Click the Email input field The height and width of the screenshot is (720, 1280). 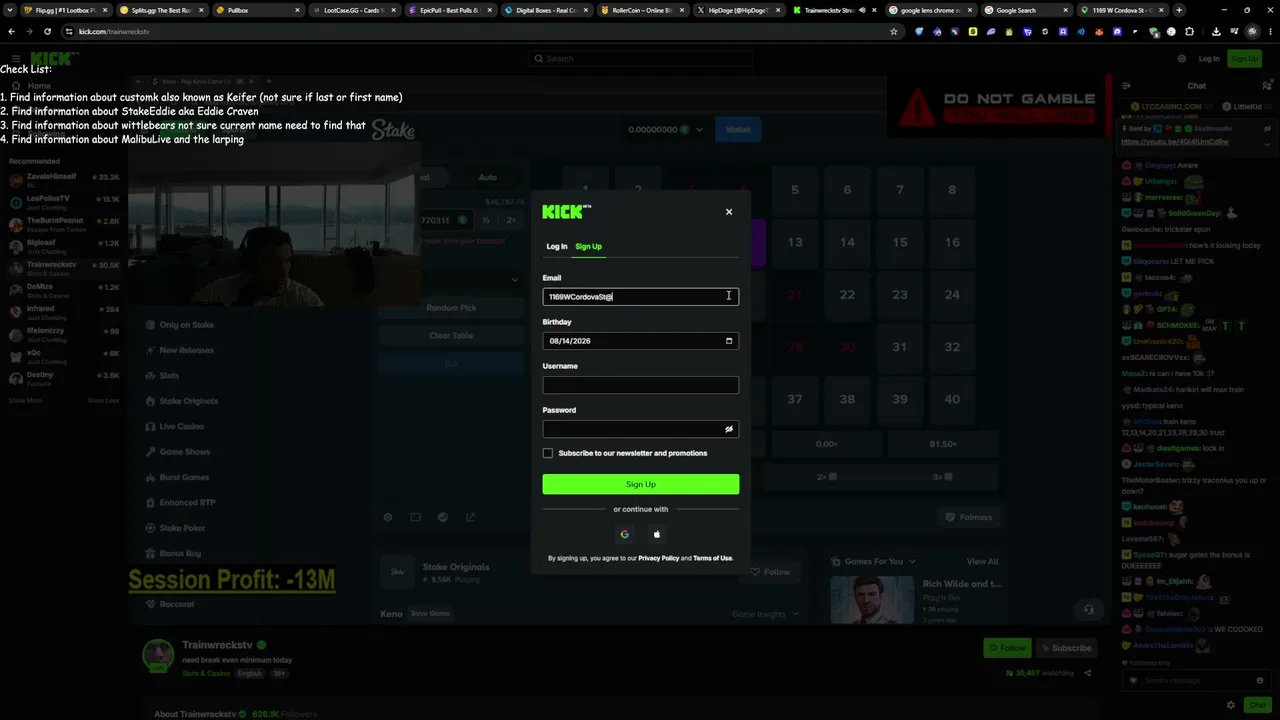click(640, 297)
